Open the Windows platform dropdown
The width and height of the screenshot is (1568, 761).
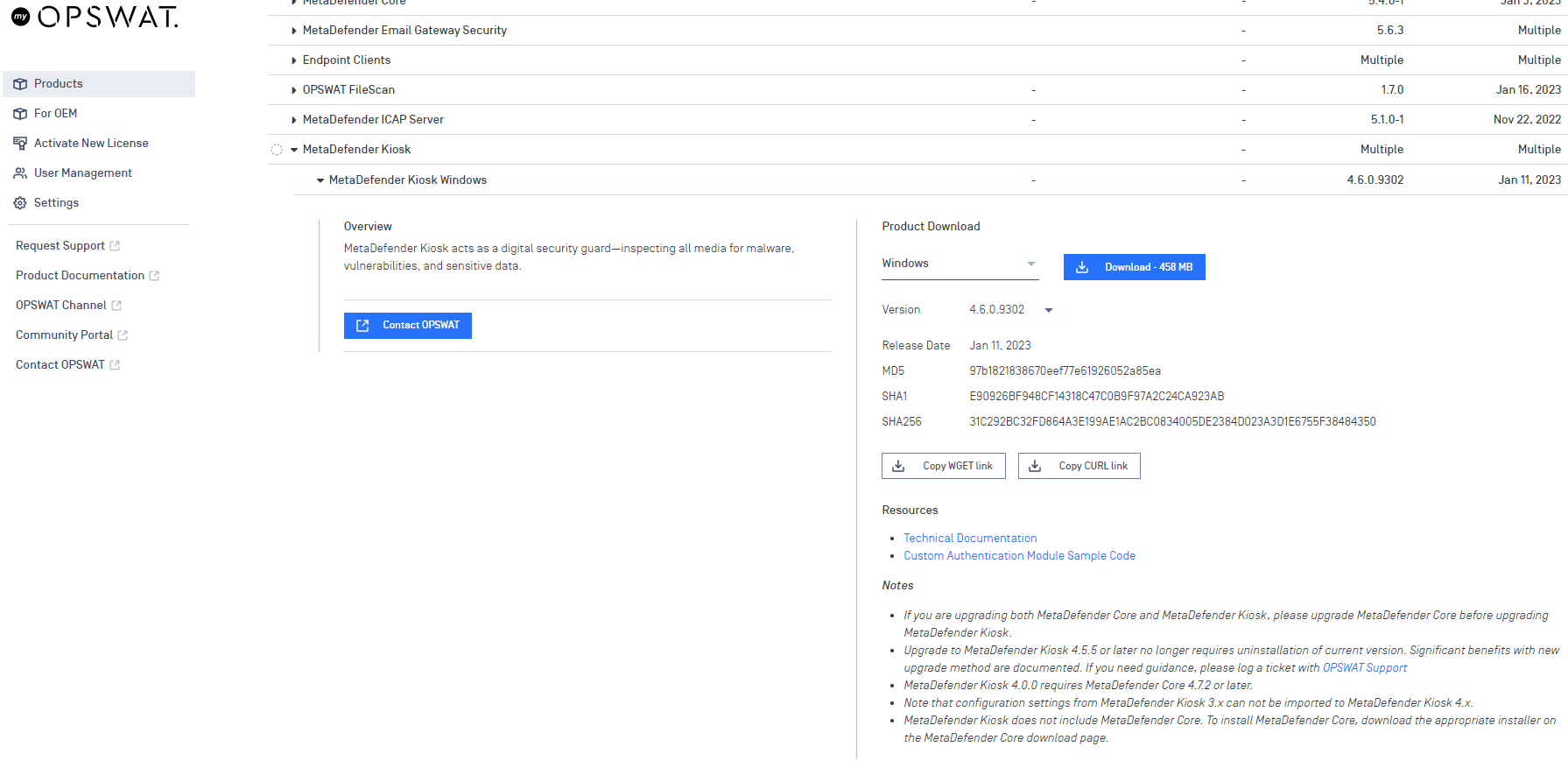[960, 264]
